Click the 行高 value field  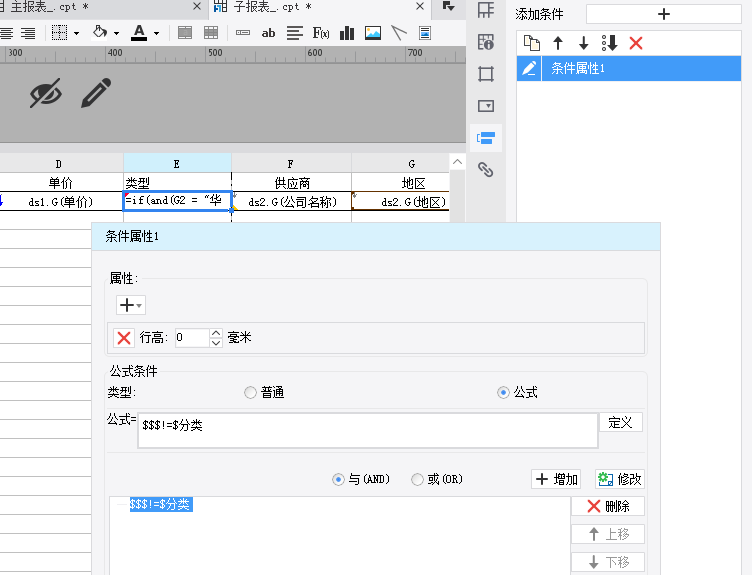tap(192, 338)
